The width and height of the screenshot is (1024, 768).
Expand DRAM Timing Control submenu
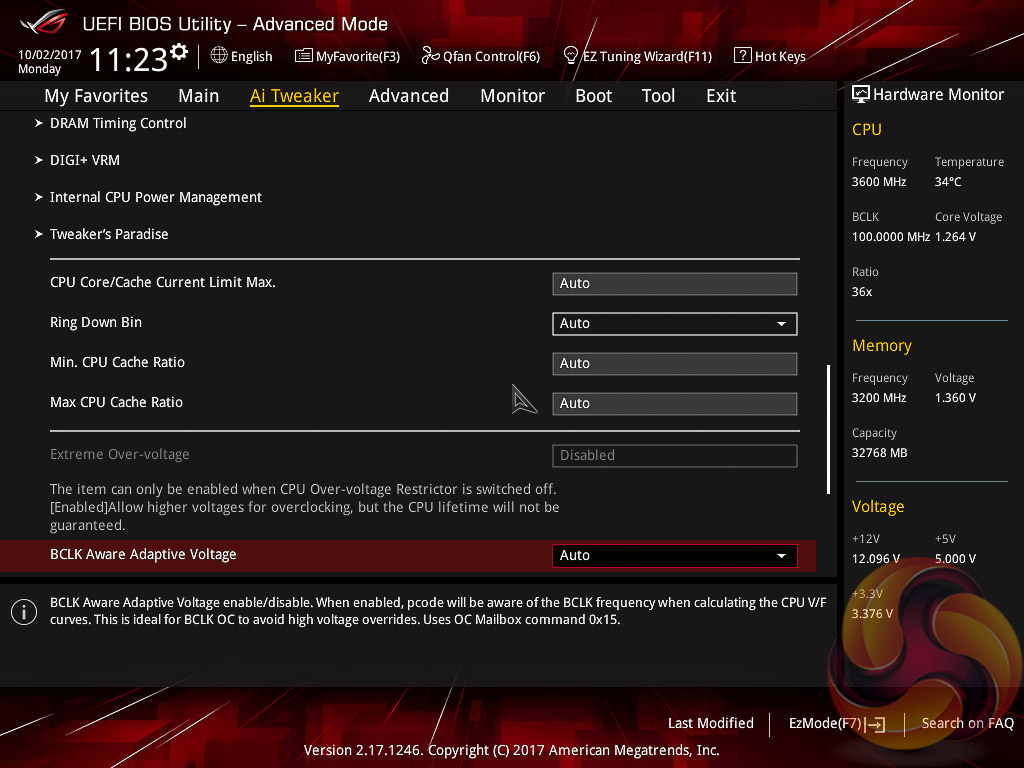click(x=118, y=123)
